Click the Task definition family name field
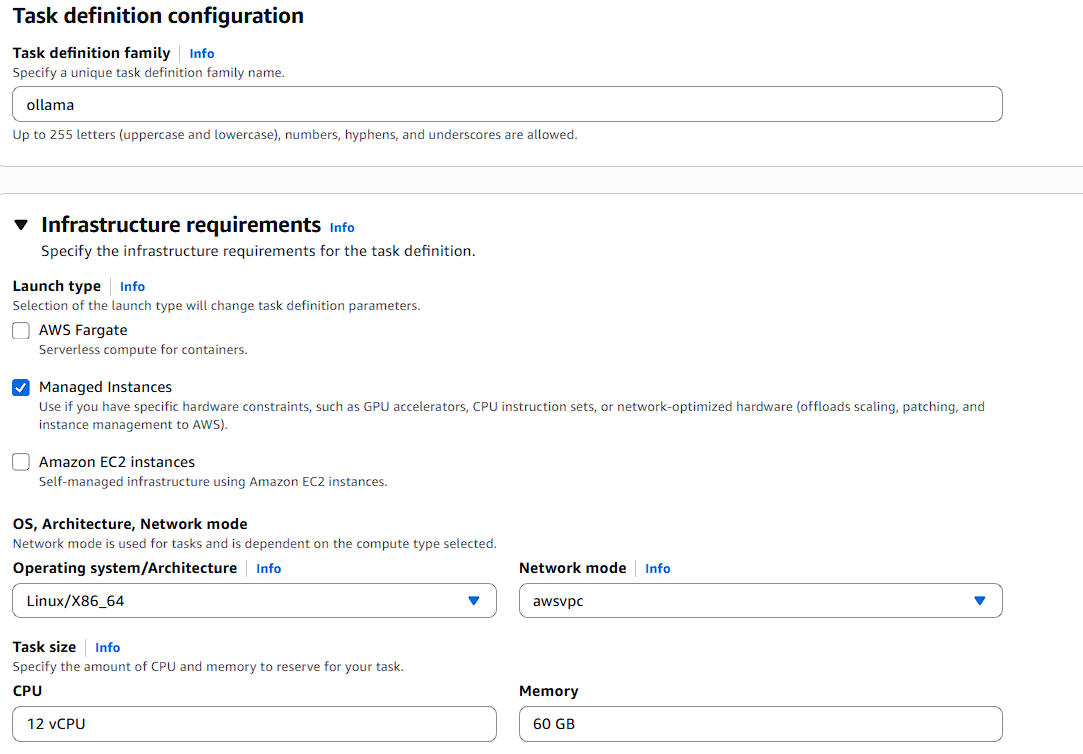Screen dimensions: 1083x754 (507, 104)
